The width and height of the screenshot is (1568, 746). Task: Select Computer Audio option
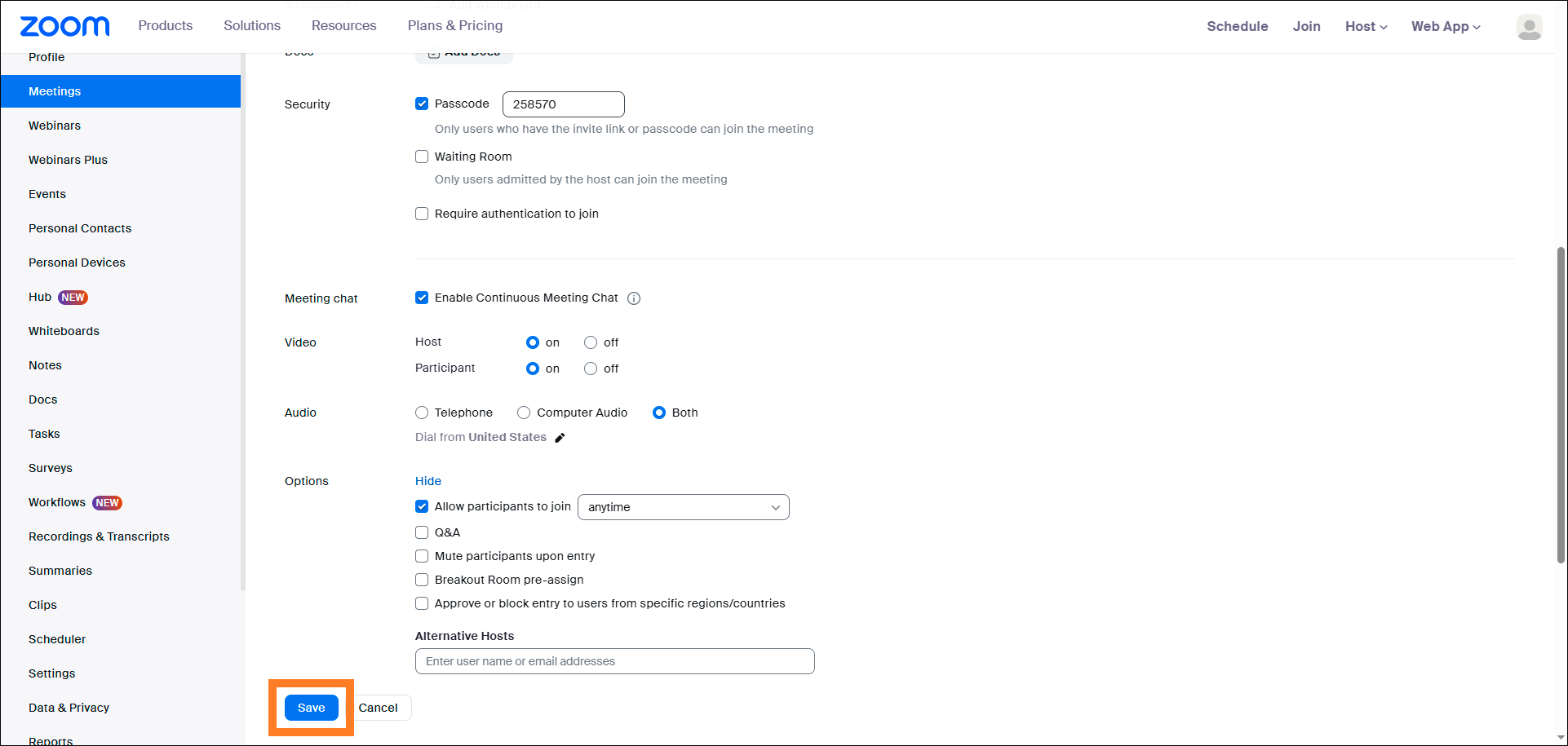(x=524, y=413)
